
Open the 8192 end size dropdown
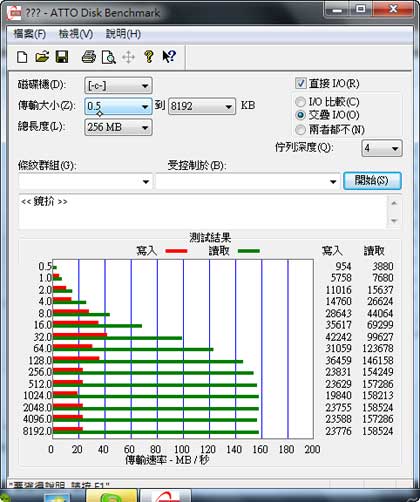pos(202,106)
